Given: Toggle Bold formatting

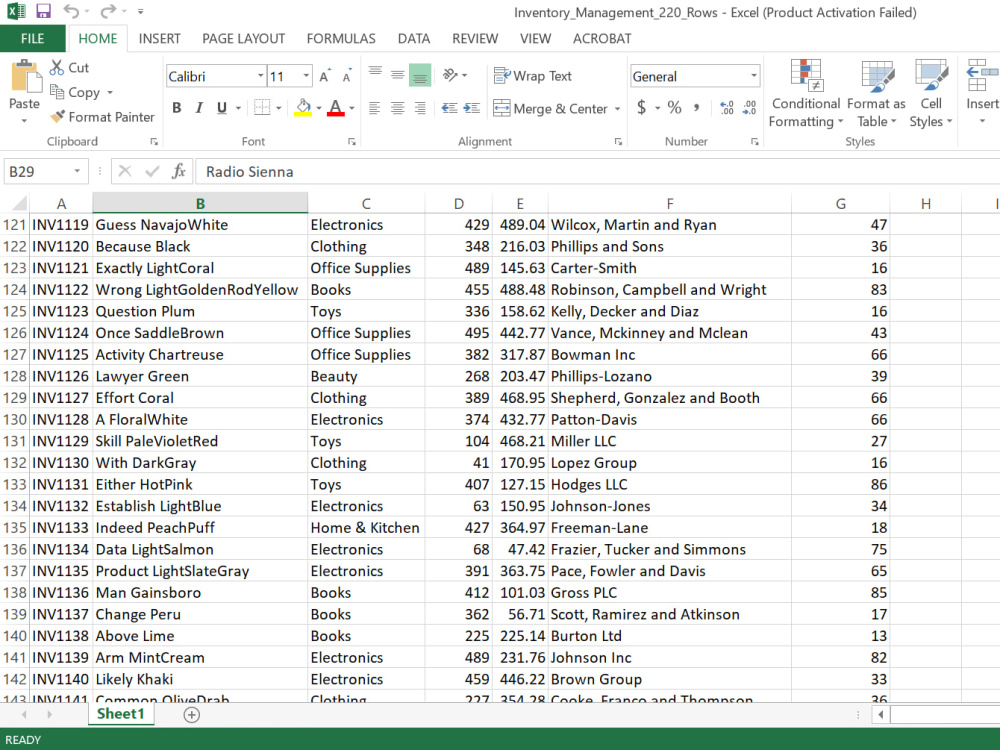Looking at the screenshot, I should click(177, 108).
